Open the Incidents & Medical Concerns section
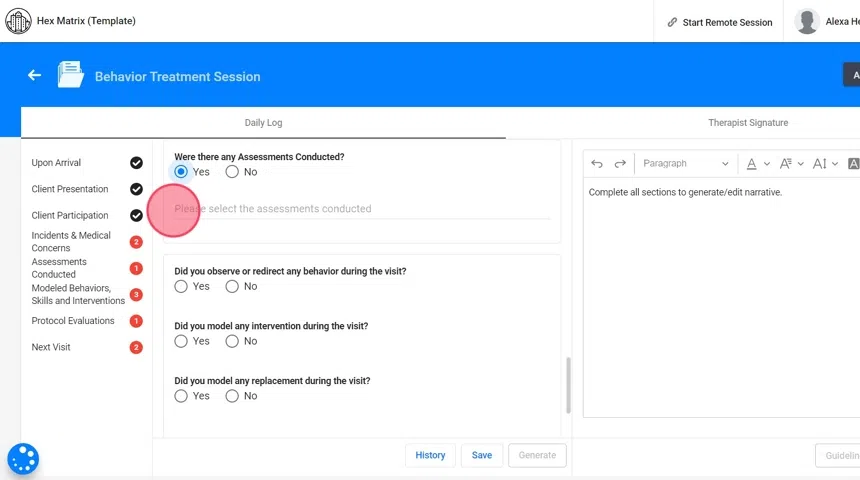This screenshot has height=480, width=860. pos(72,242)
